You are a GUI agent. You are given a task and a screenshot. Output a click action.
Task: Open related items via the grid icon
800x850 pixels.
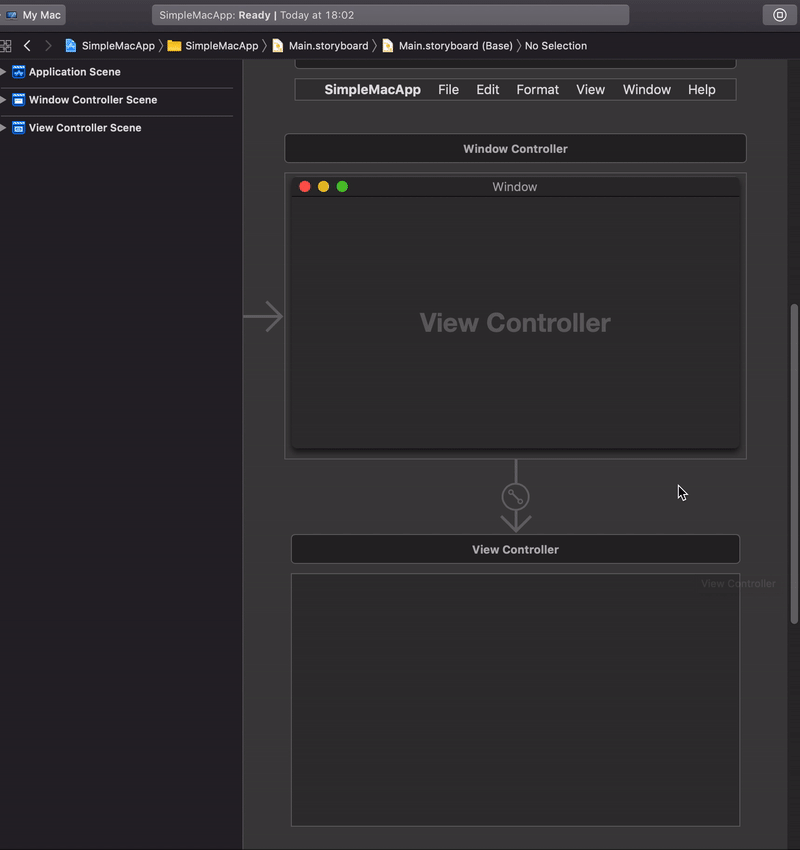click(6, 45)
